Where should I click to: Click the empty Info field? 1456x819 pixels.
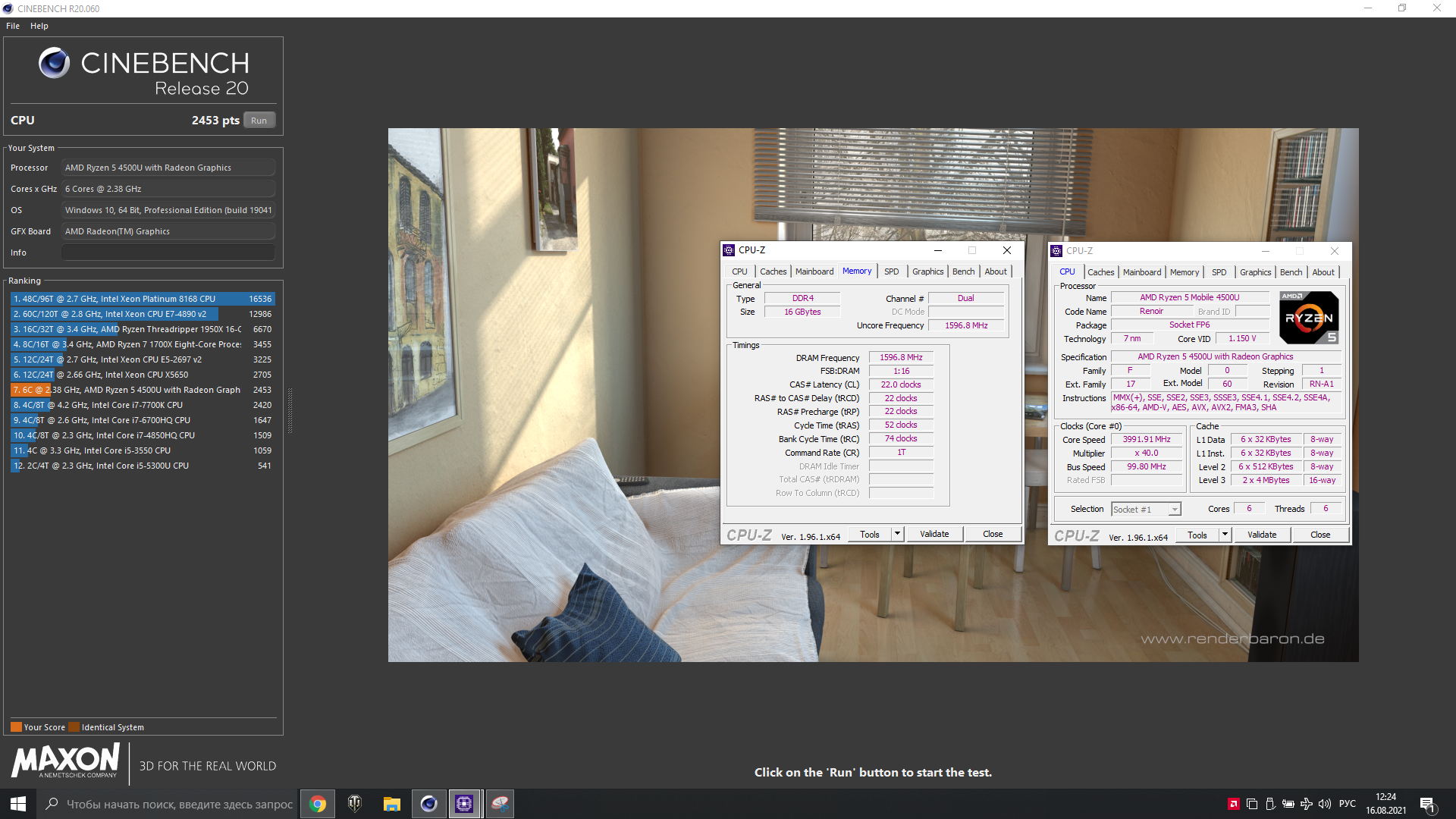[x=168, y=253]
